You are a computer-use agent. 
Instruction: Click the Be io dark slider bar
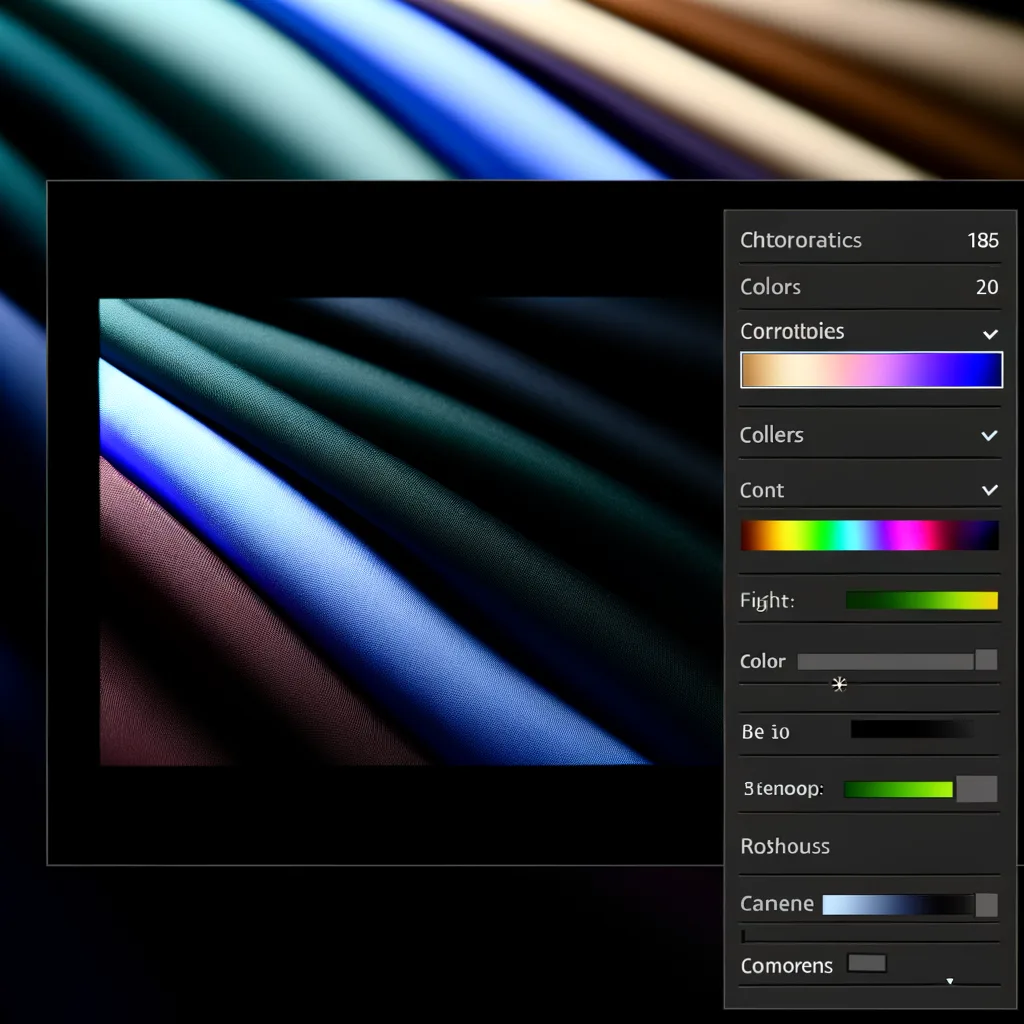pyautogui.click(x=910, y=731)
